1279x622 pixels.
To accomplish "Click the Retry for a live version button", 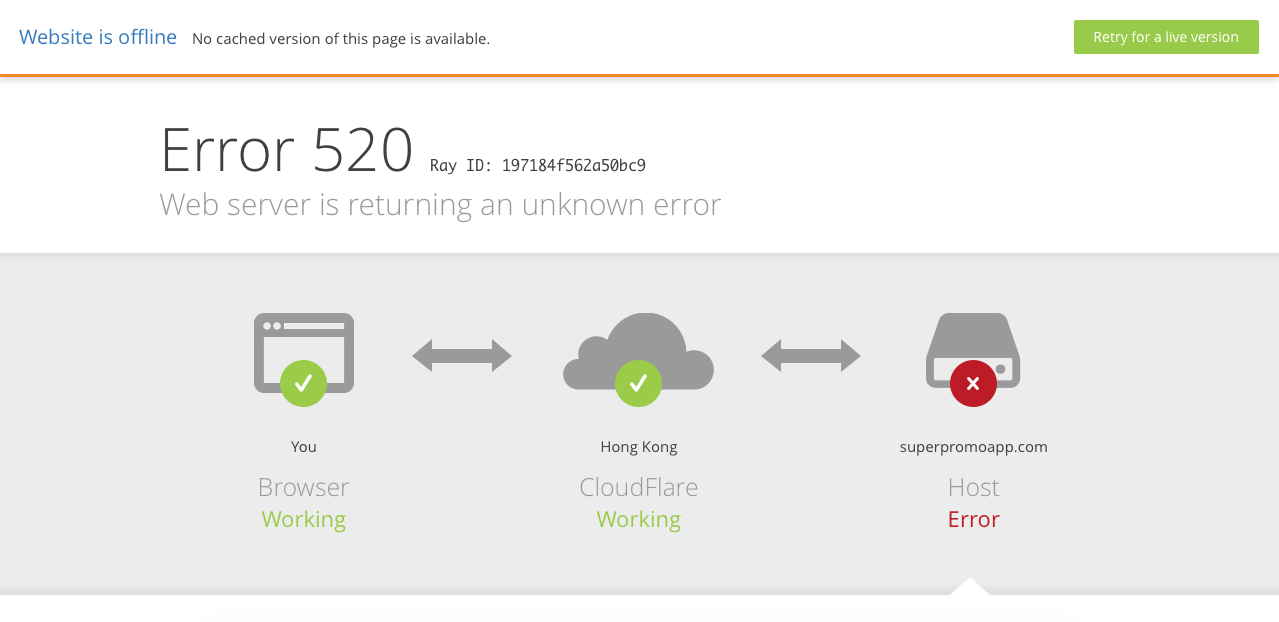I will click(1165, 37).
